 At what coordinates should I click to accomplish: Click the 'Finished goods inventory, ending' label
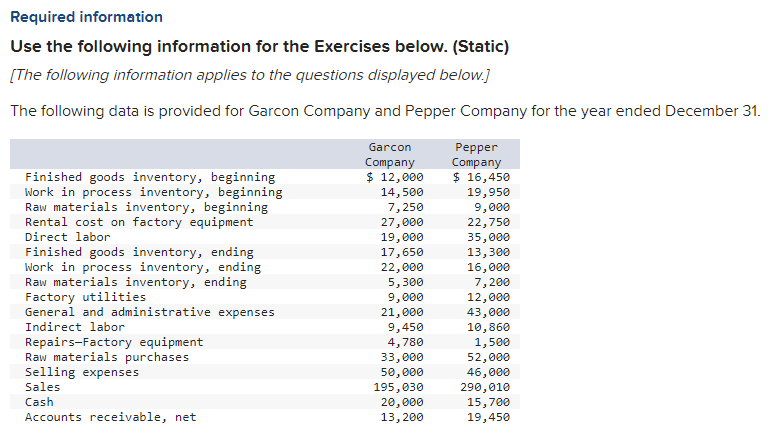(x=139, y=252)
